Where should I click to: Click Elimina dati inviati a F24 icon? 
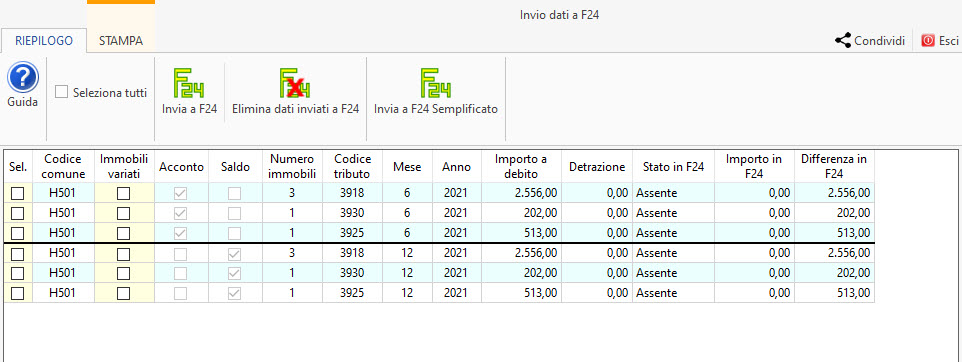pos(295,83)
